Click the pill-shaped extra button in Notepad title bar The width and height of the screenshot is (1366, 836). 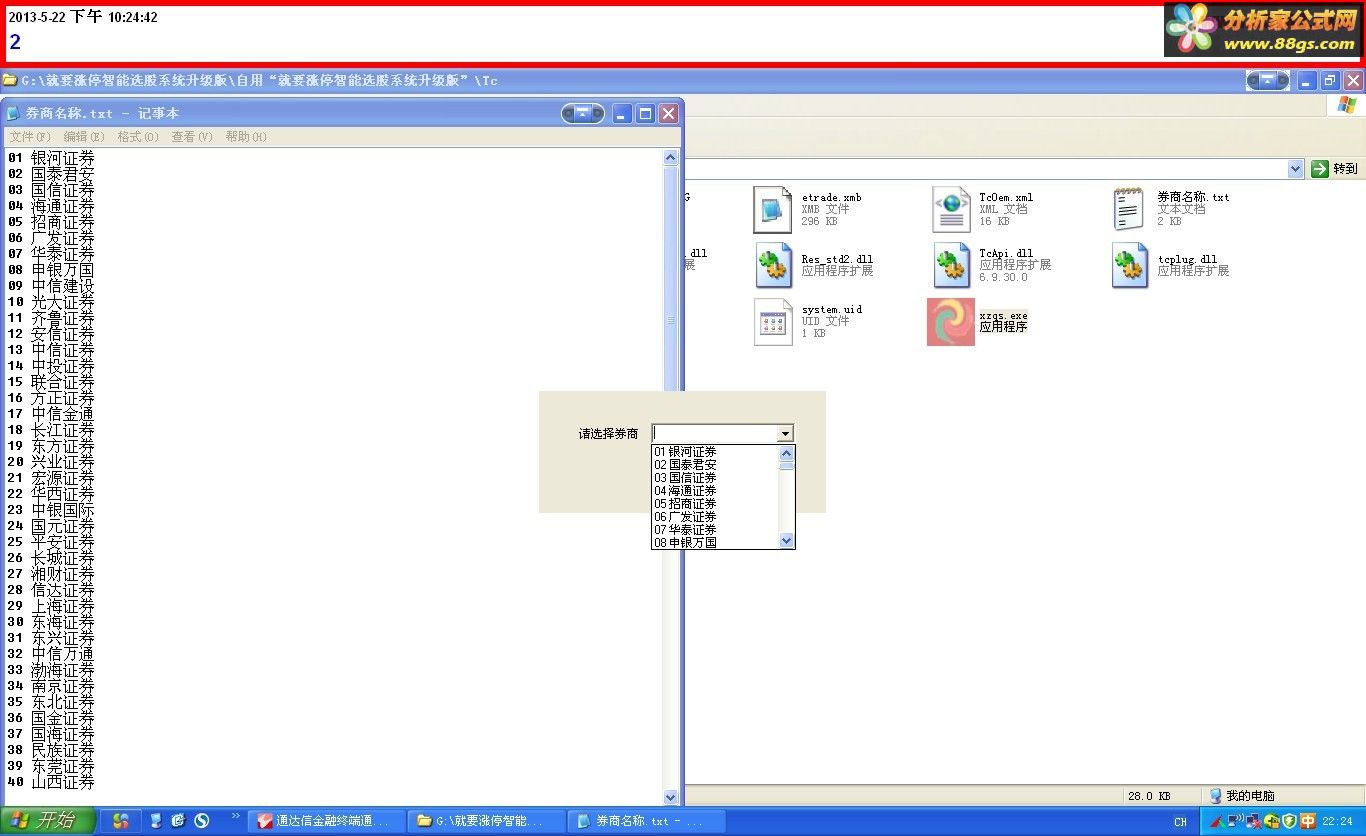coord(583,114)
